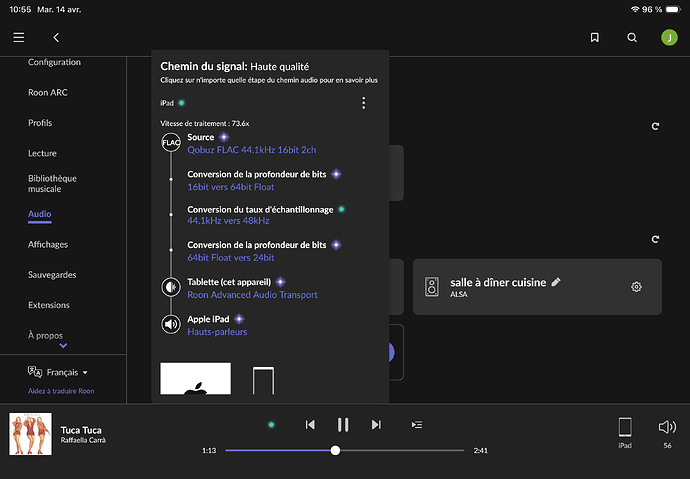Open the Extensions settings tab
This screenshot has width=690, height=479.
[x=49, y=305]
